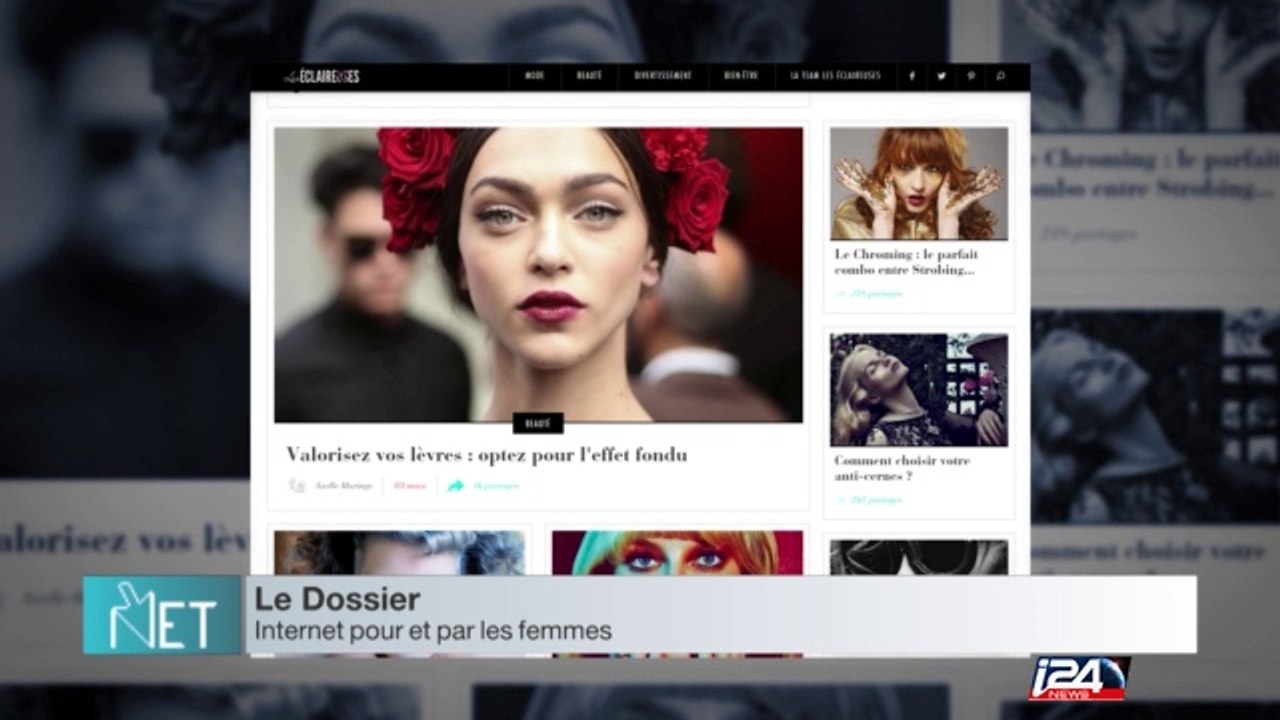Click the NET segment logo
The image size is (1280, 720).
tap(162, 615)
